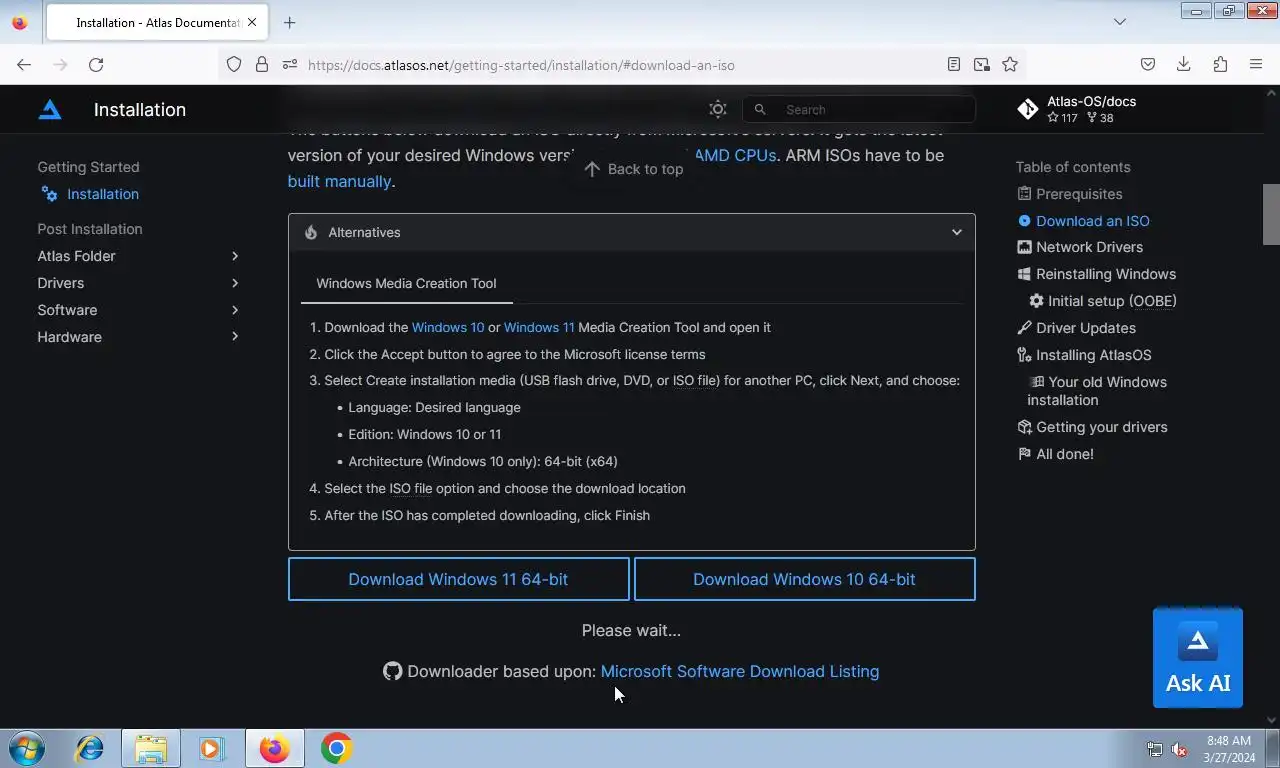Click the Back to top button
This screenshot has height=768, width=1280.
634,169
